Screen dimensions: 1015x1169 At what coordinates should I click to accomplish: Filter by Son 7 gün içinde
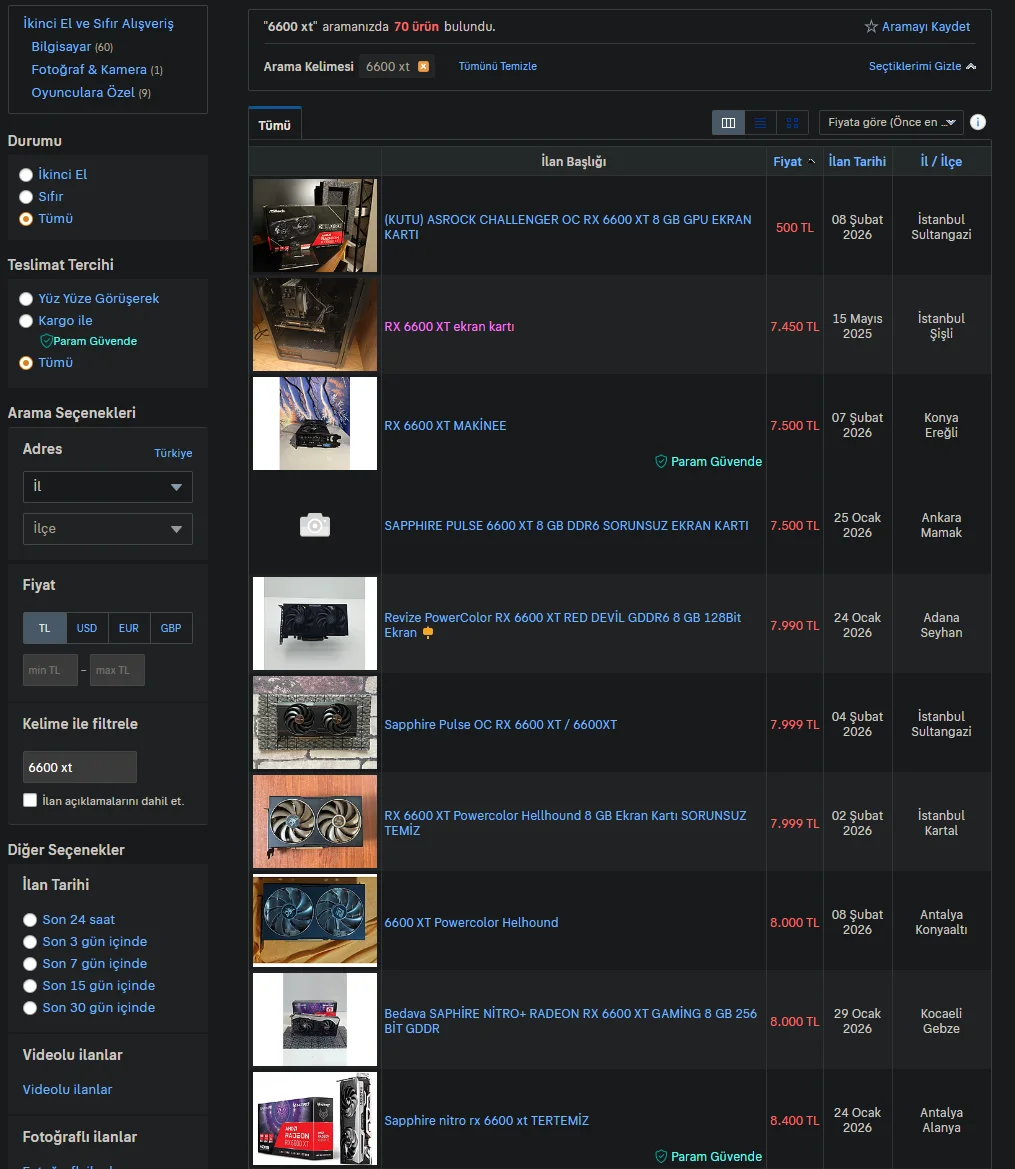click(30, 964)
